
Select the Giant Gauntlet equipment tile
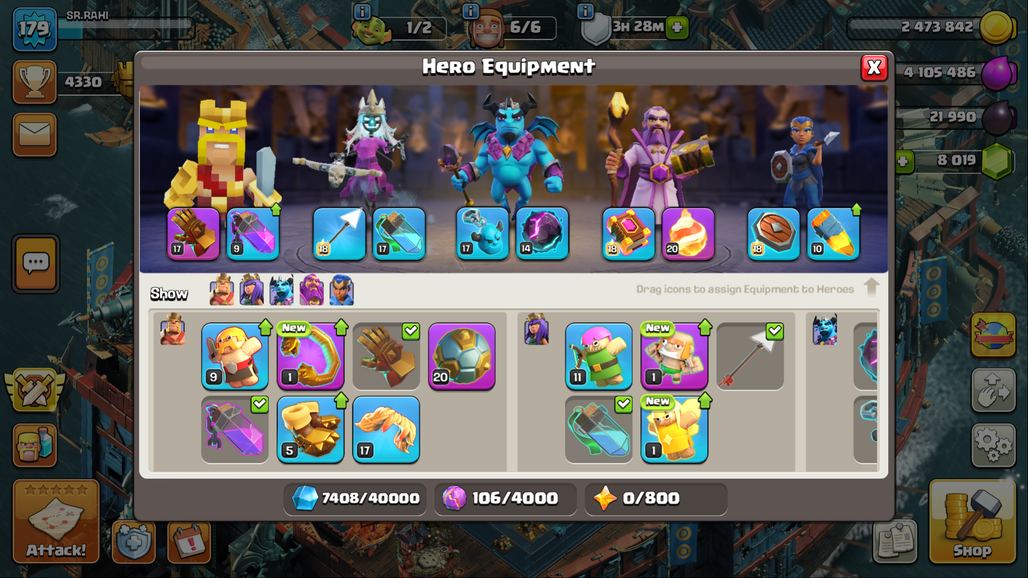[x=386, y=356]
